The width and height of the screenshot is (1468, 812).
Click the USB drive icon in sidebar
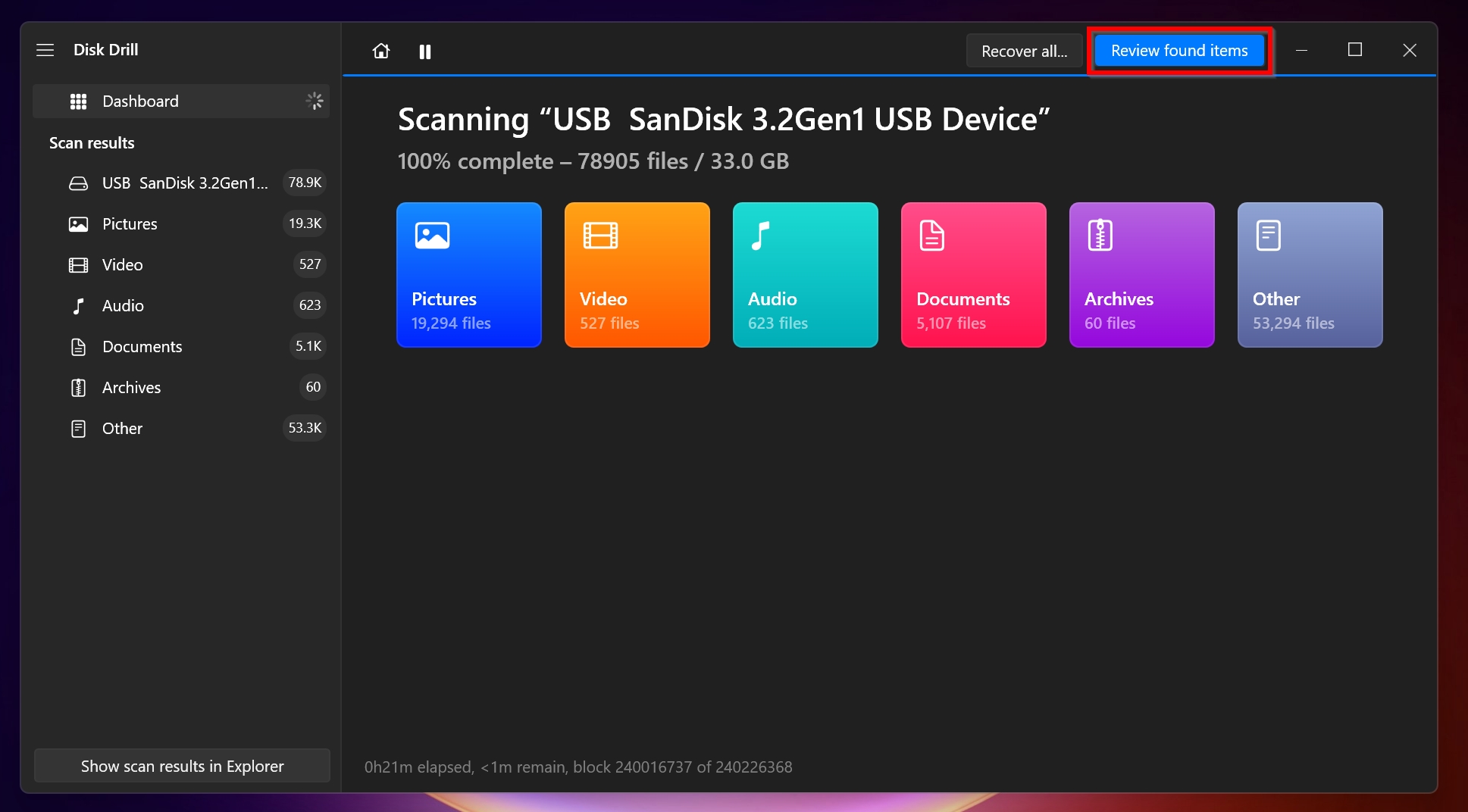[78, 183]
